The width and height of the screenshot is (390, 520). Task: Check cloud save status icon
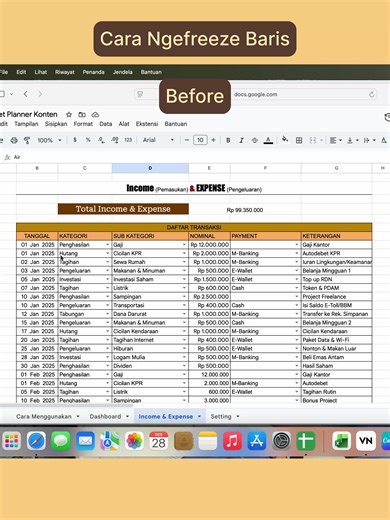click(x=95, y=115)
